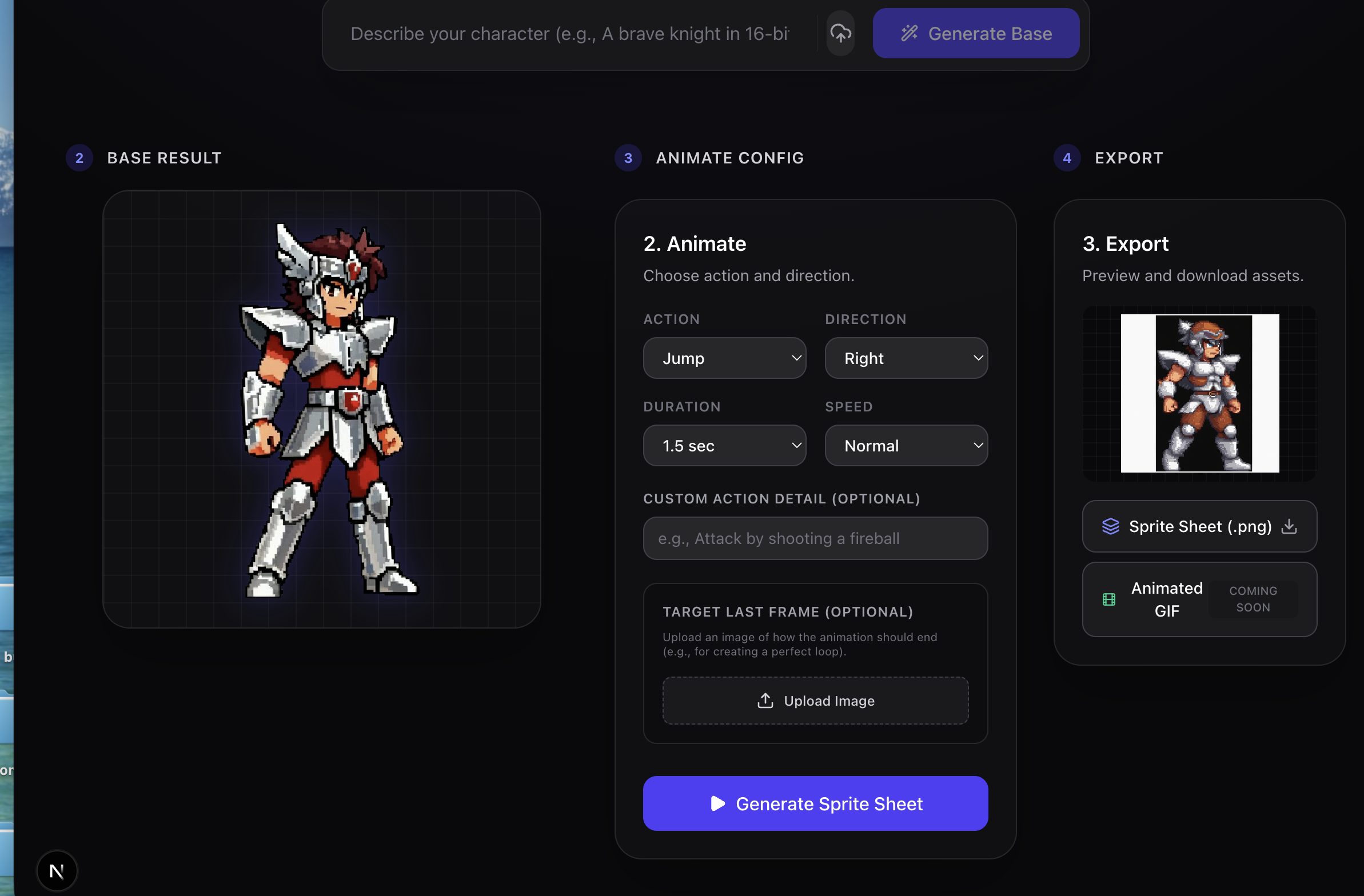Open the Duration dropdown set to 1.5 sec
This screenshot has height=896, width=1364.
tap(724, 445)
